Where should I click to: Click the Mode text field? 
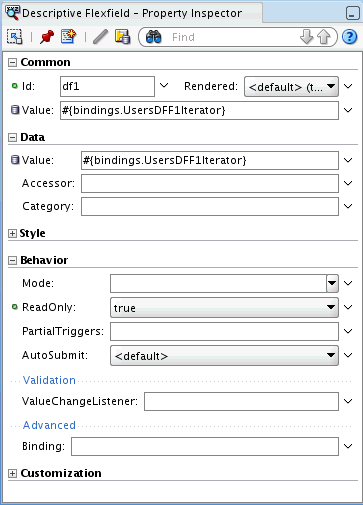(x=218, y=283)
